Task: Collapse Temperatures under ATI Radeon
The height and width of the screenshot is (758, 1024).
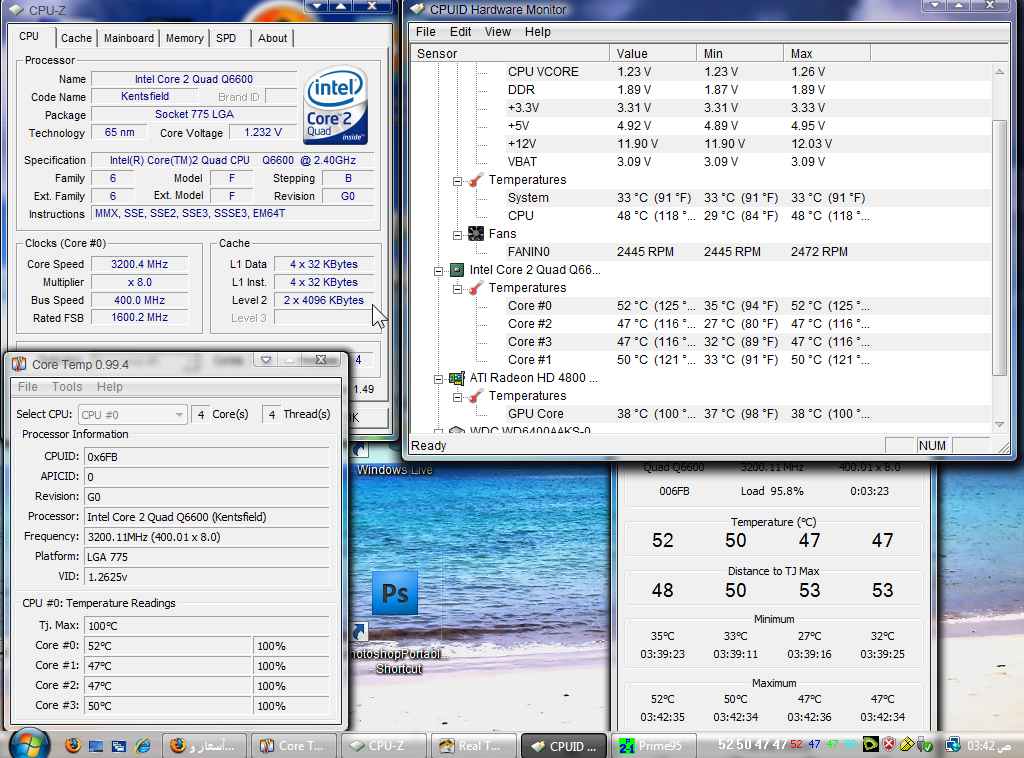Action: coord(457,398)
